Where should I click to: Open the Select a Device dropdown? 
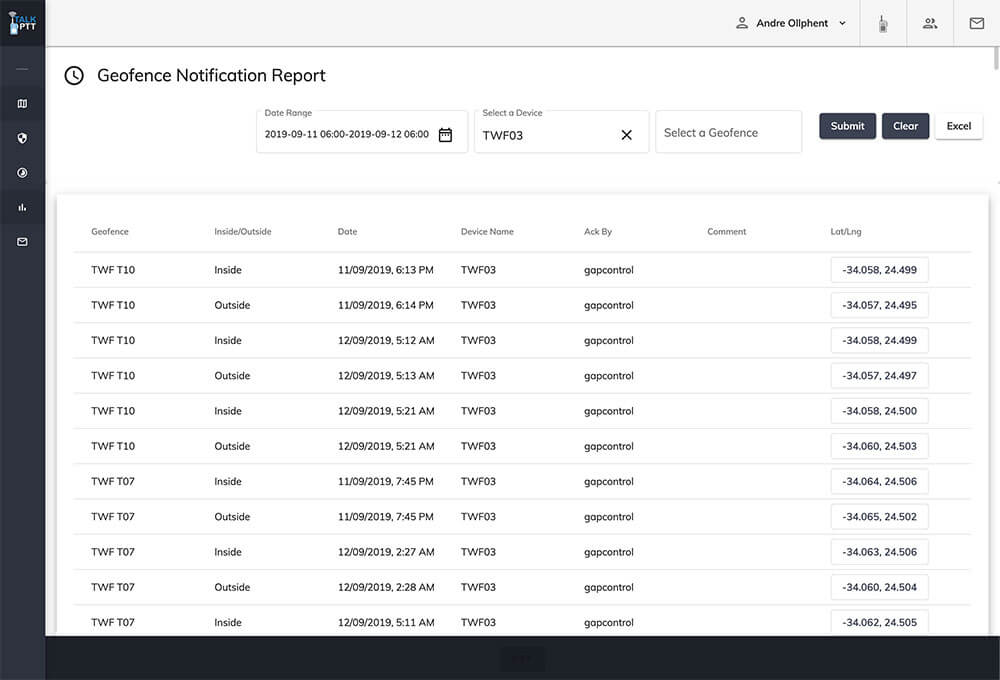pyautogui.click(x=545, y=135)
